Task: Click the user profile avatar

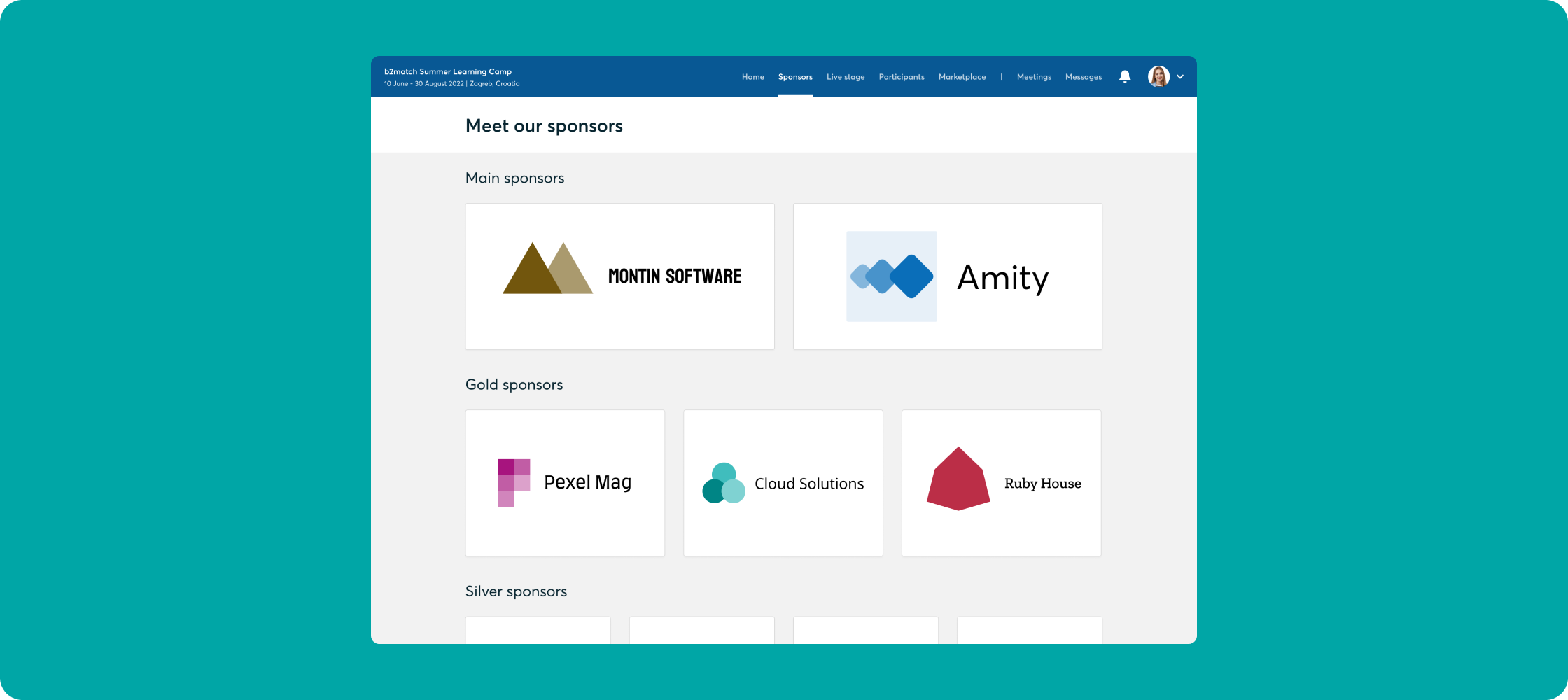Action: (1158, 77)
